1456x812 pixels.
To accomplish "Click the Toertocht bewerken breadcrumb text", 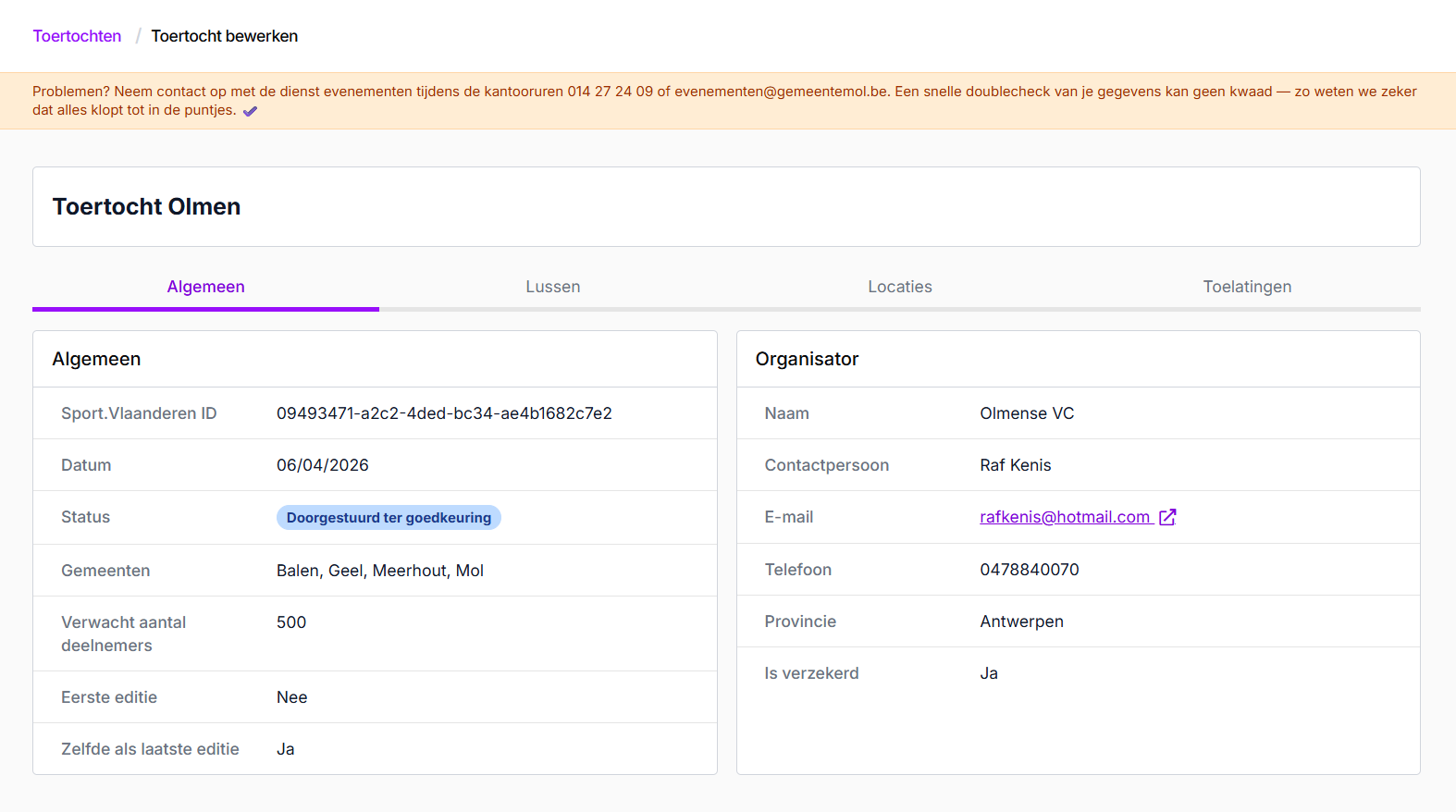I will (224, 36).
